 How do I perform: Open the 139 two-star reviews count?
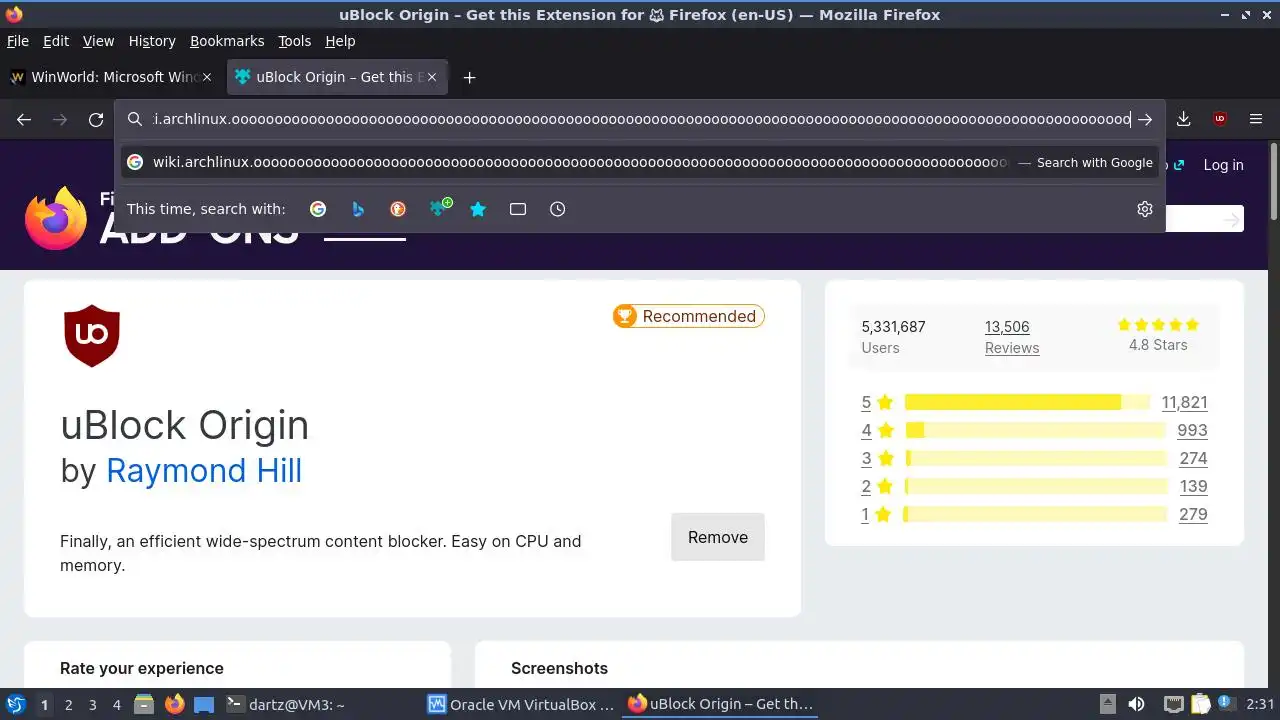(1193, 486)
